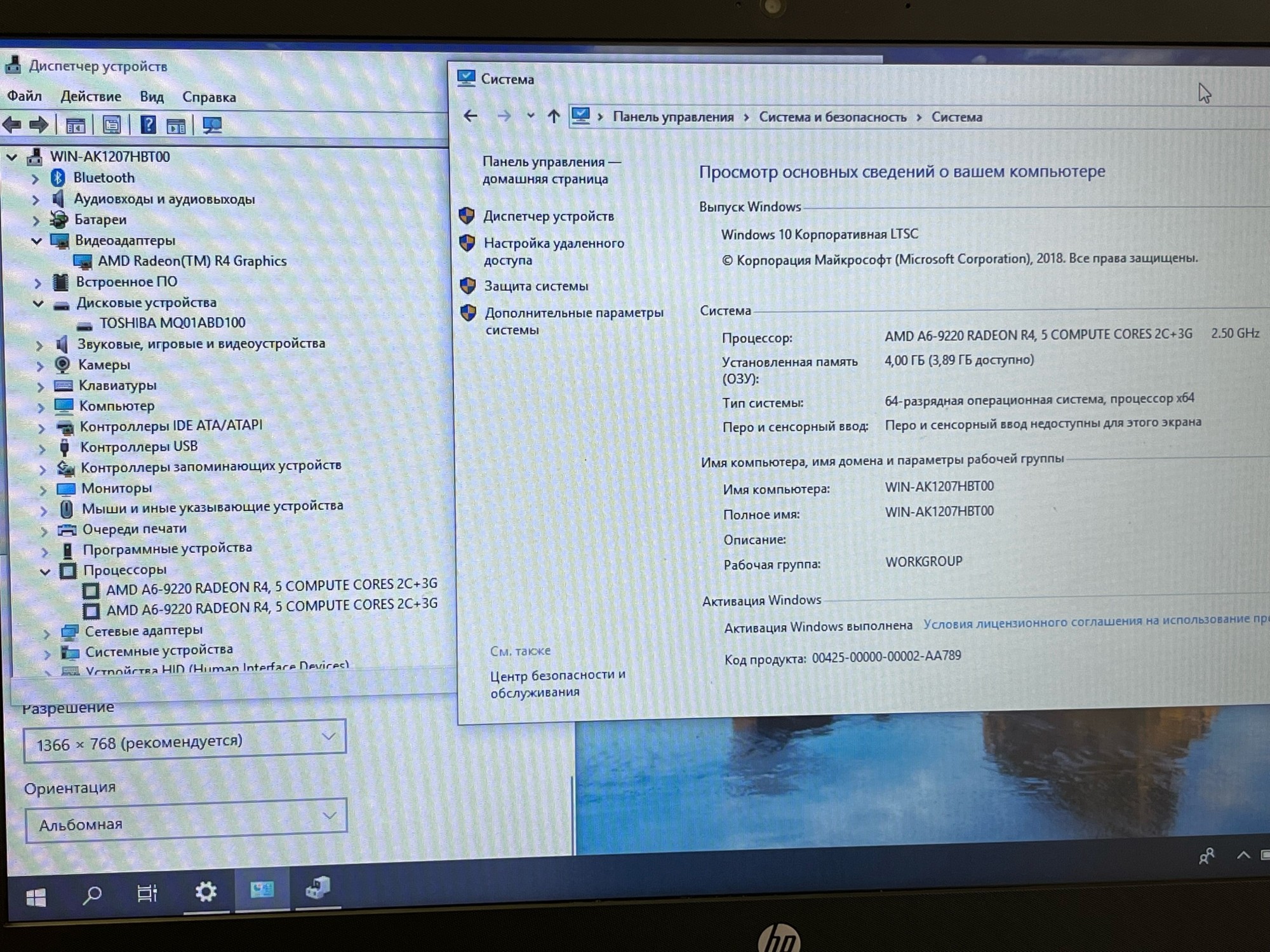Open the license agreement terms link
The image size is (1270, 952).
(1096, 621)
